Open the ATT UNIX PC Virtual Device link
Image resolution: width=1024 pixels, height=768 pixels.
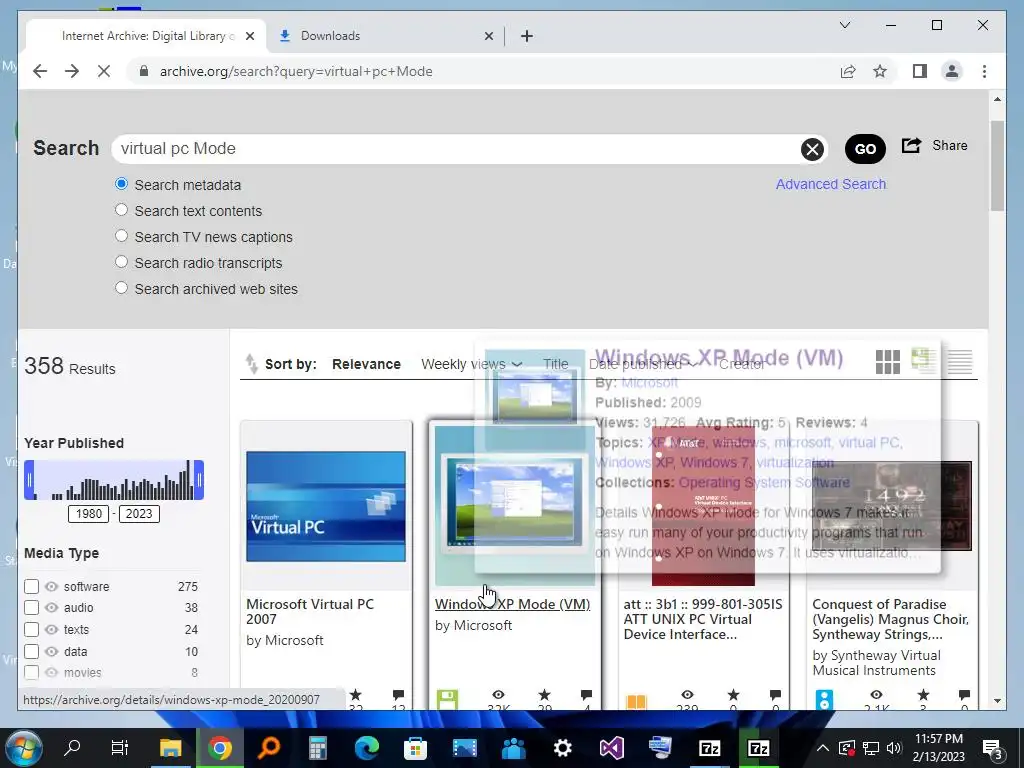(x=703, y=619)
